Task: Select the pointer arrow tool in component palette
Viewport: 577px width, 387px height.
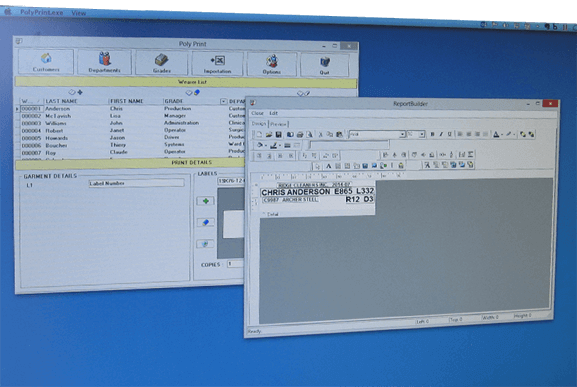Action: click(318, 166)
